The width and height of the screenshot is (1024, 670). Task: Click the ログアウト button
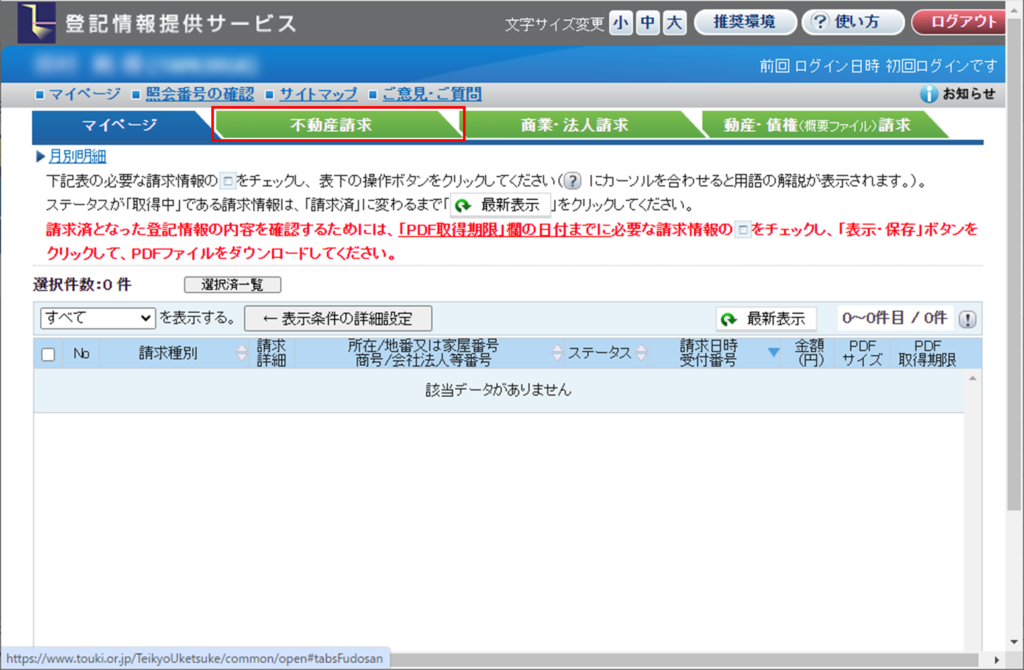(964, 22)
